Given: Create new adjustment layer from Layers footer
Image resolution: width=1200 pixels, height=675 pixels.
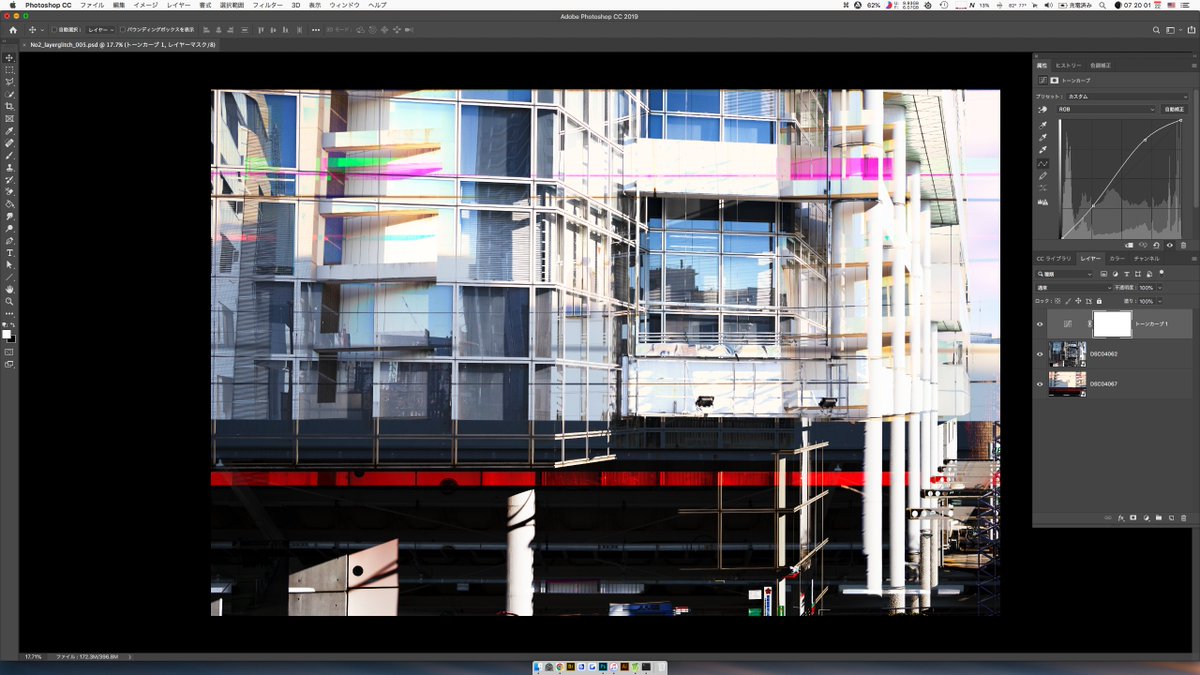Looking at the screenshot, I should coord(1146,518).
